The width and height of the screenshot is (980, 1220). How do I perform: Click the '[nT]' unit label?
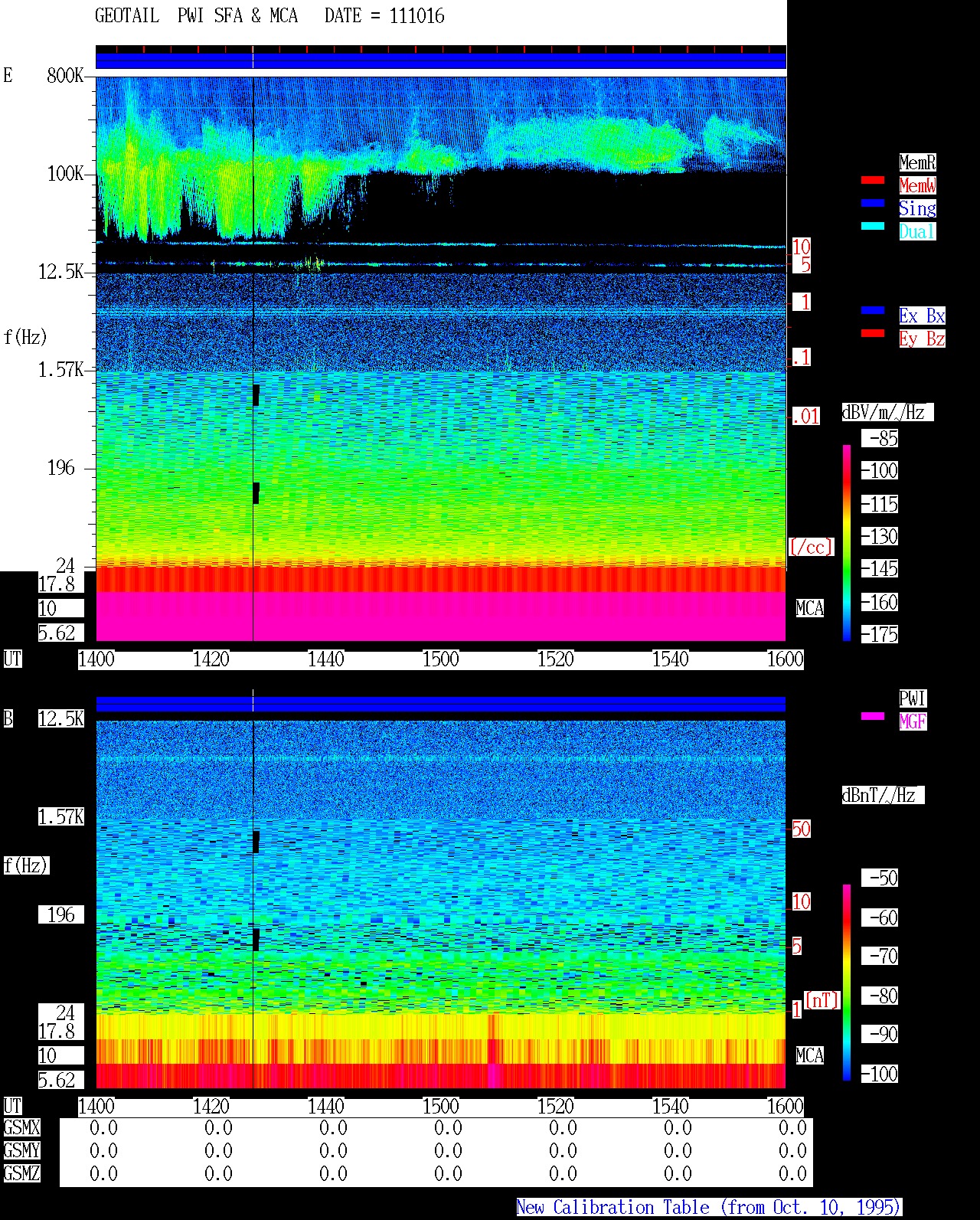click(x=822, y=1000)
